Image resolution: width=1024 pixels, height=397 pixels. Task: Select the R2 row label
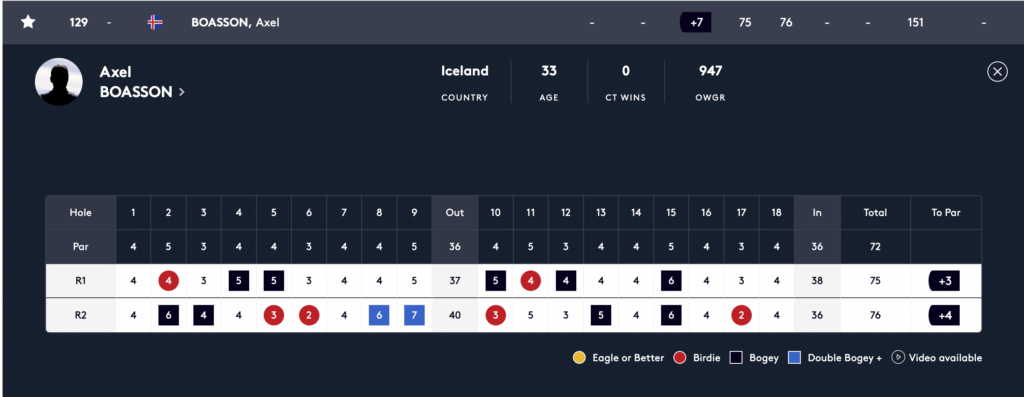tap(81, 315)
